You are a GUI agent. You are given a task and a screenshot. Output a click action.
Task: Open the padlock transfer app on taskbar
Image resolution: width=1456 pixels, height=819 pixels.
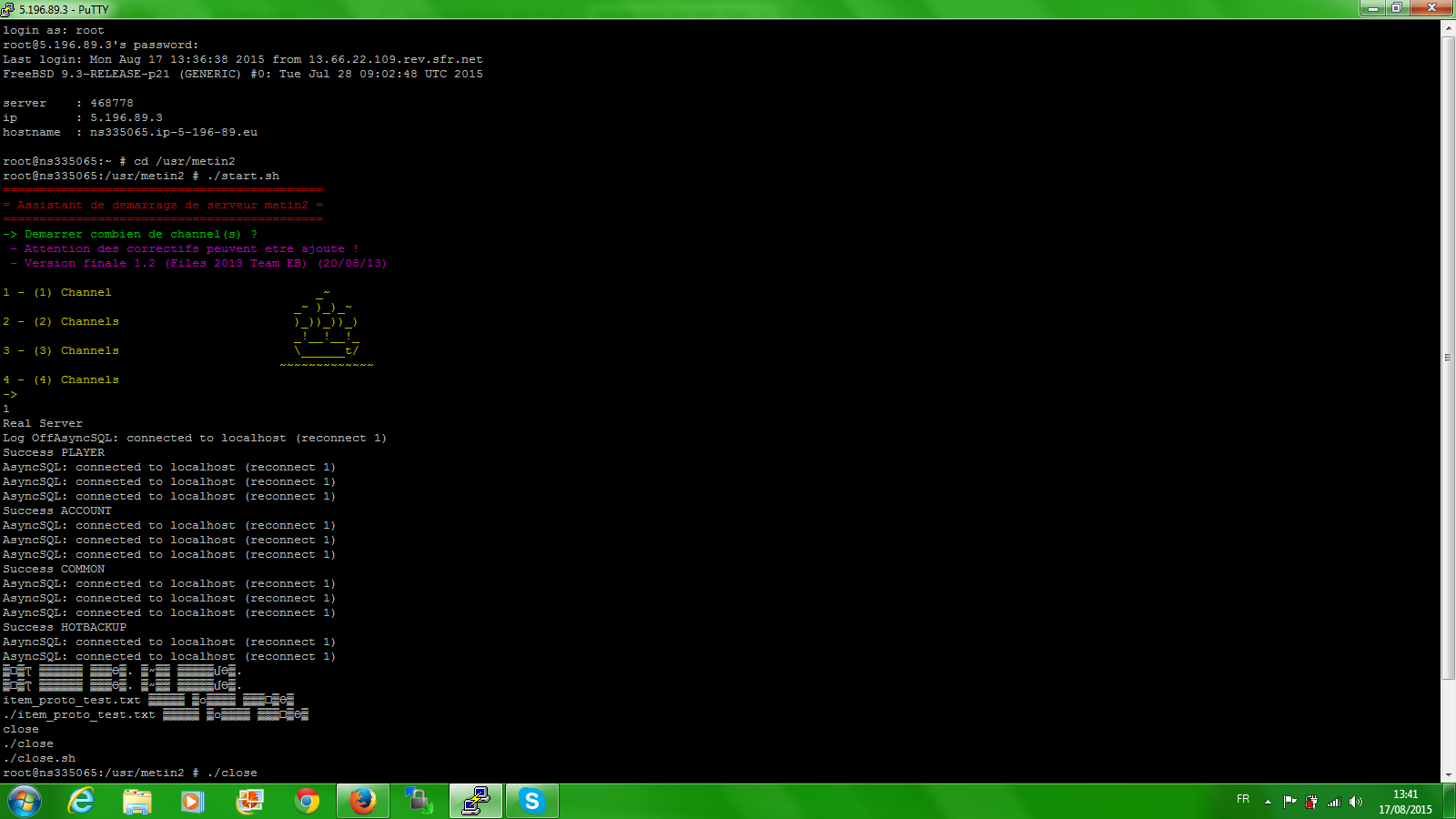tap(419, 802)
